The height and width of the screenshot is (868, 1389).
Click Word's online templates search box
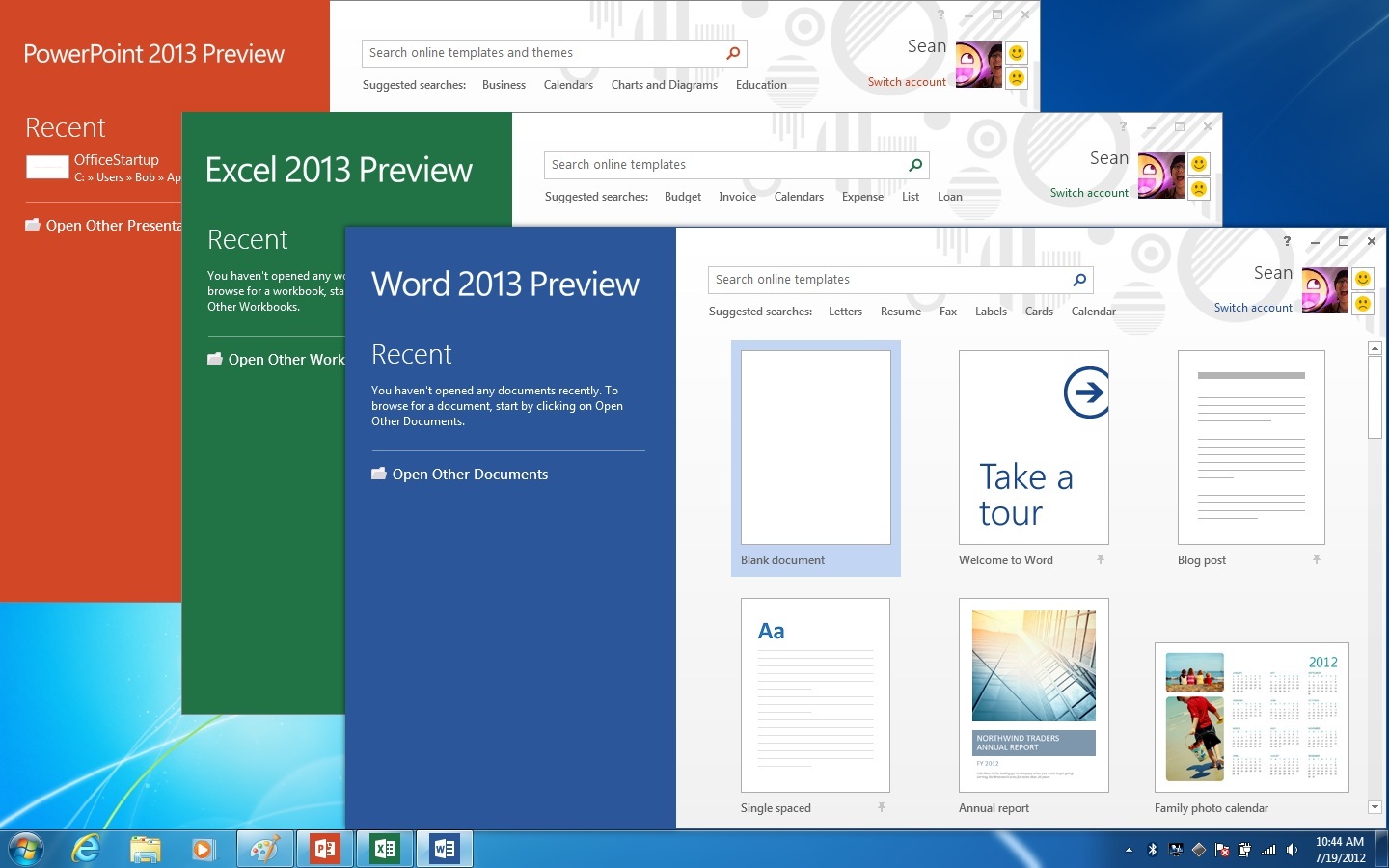(x=887, y=280)
